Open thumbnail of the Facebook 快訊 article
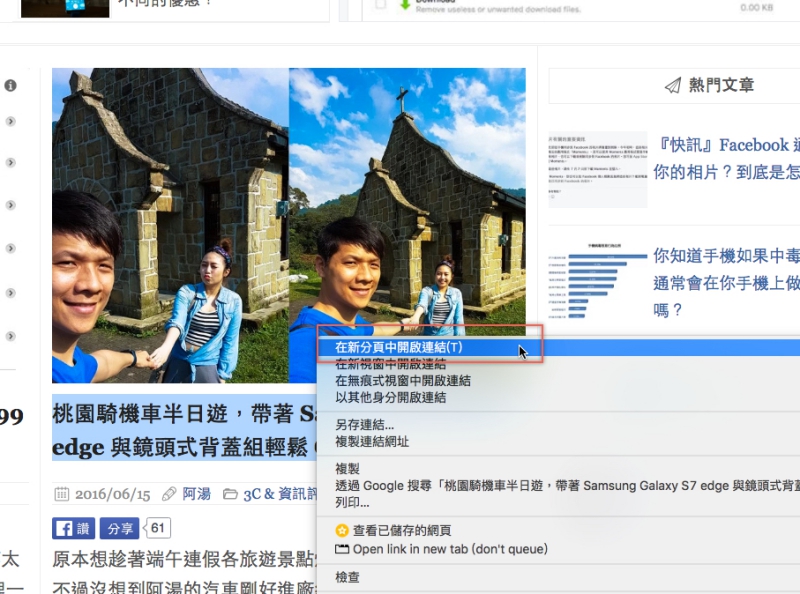The width and height of the screenshot is (800, 594). click(x=598, y=169)
